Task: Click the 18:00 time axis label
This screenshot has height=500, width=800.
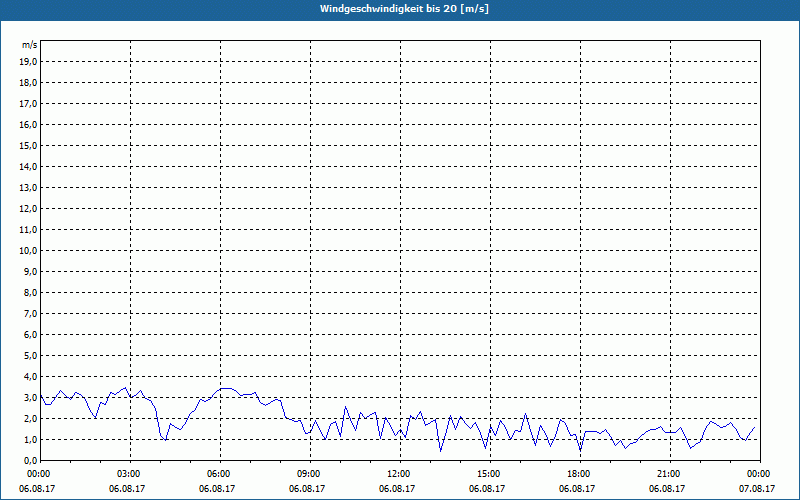Action: 581,474
